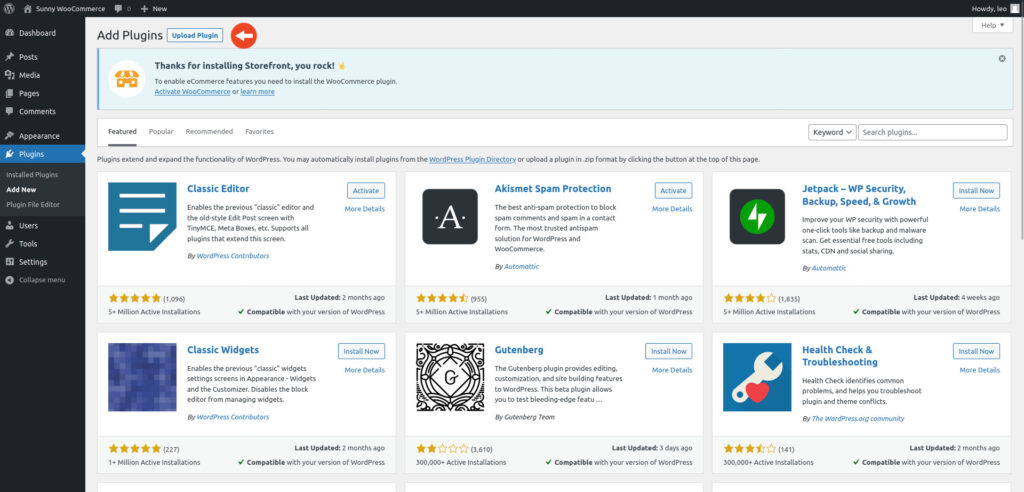
Task: Click the plus New item in admin bar
Action: [153, 8]
